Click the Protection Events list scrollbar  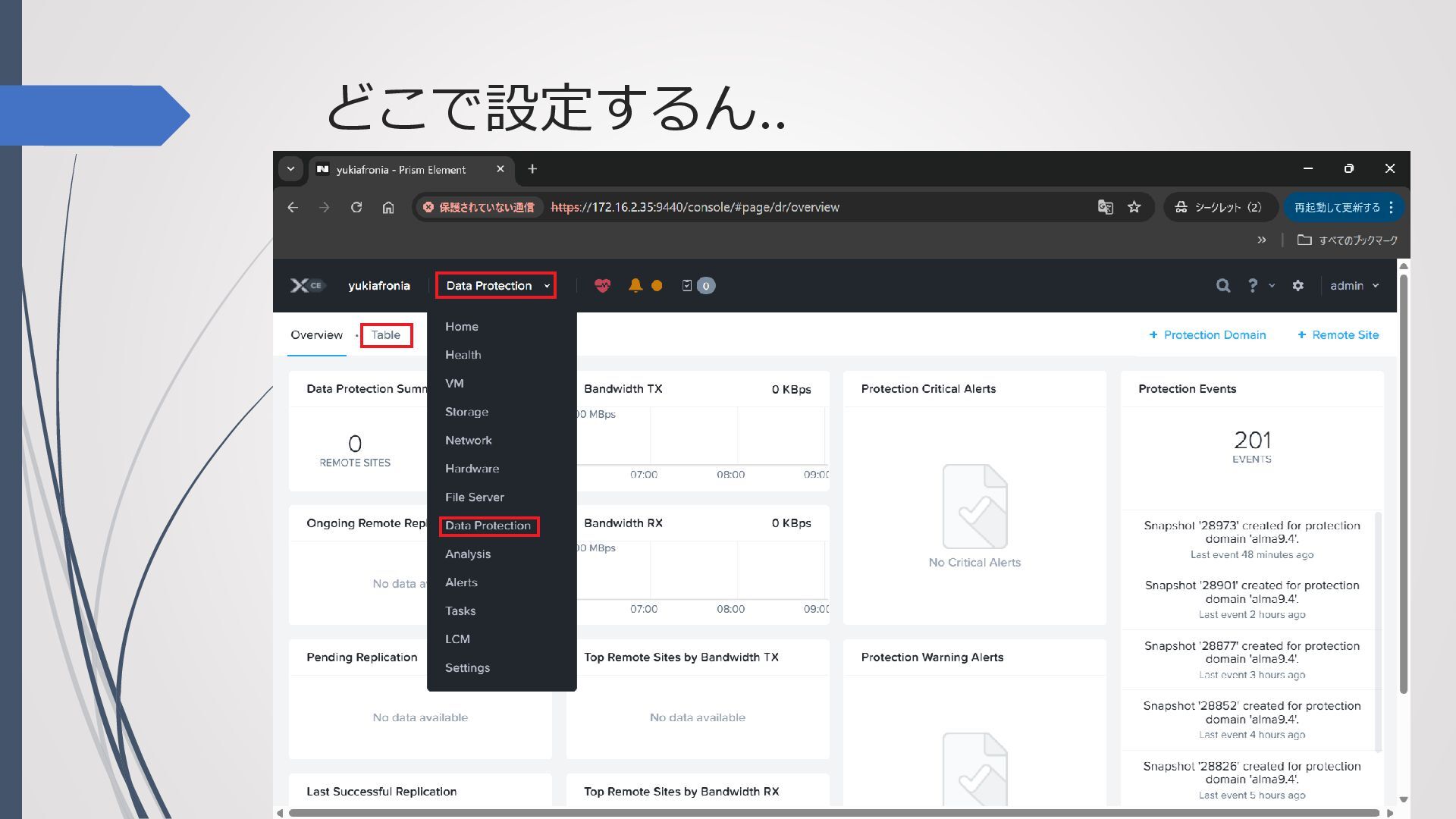1378,632
